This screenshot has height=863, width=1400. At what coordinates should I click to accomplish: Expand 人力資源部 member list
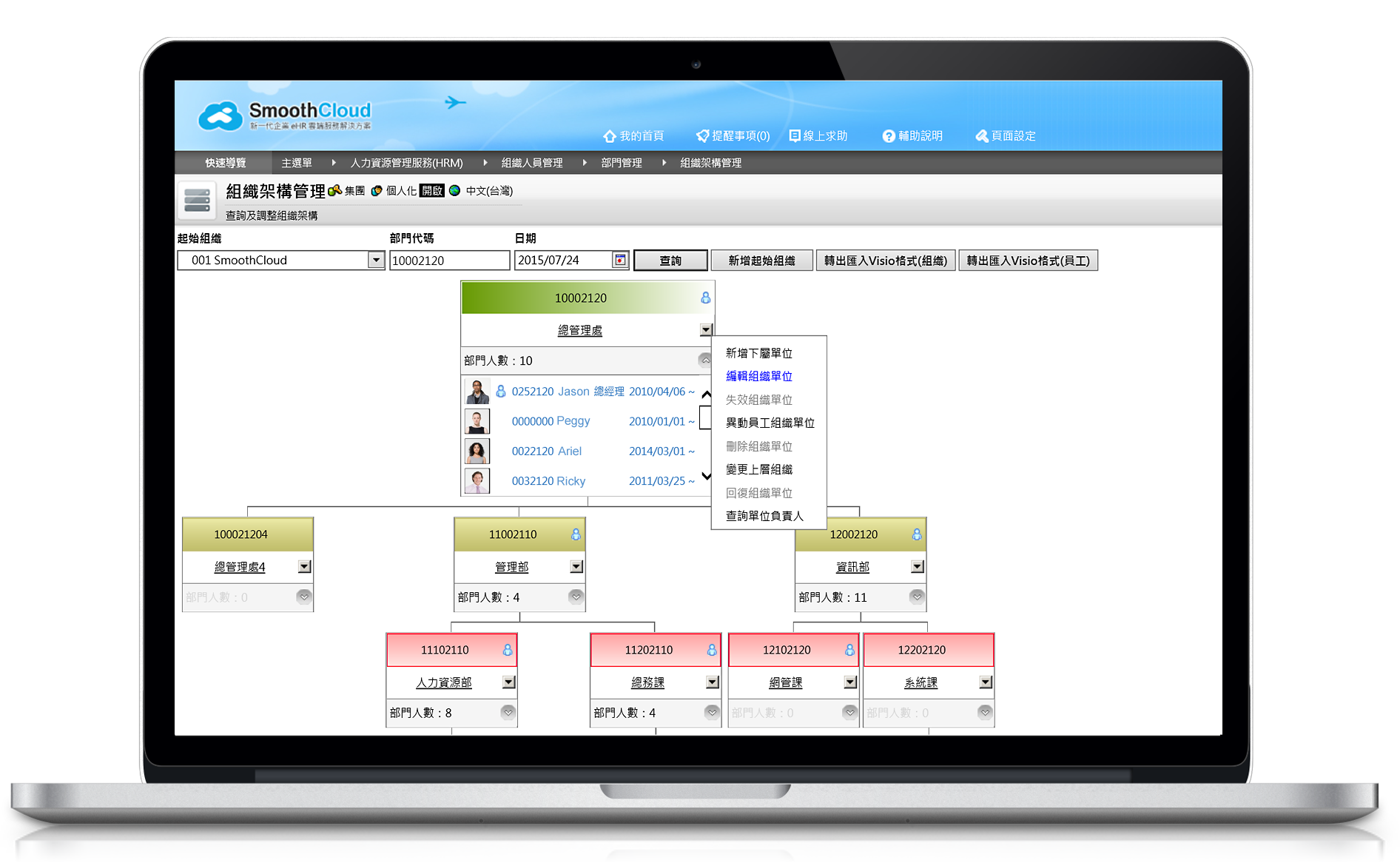tap(508, 712)
